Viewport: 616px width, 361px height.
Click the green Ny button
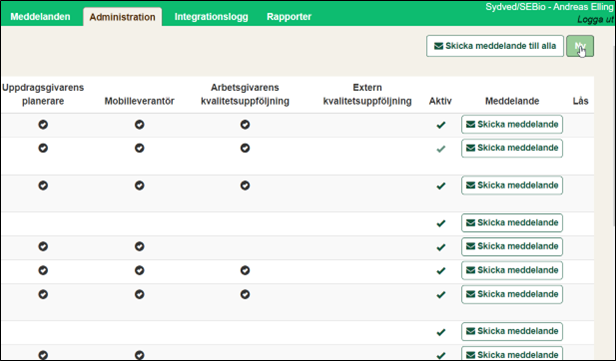pyautogui.click(x=580, y=46)
